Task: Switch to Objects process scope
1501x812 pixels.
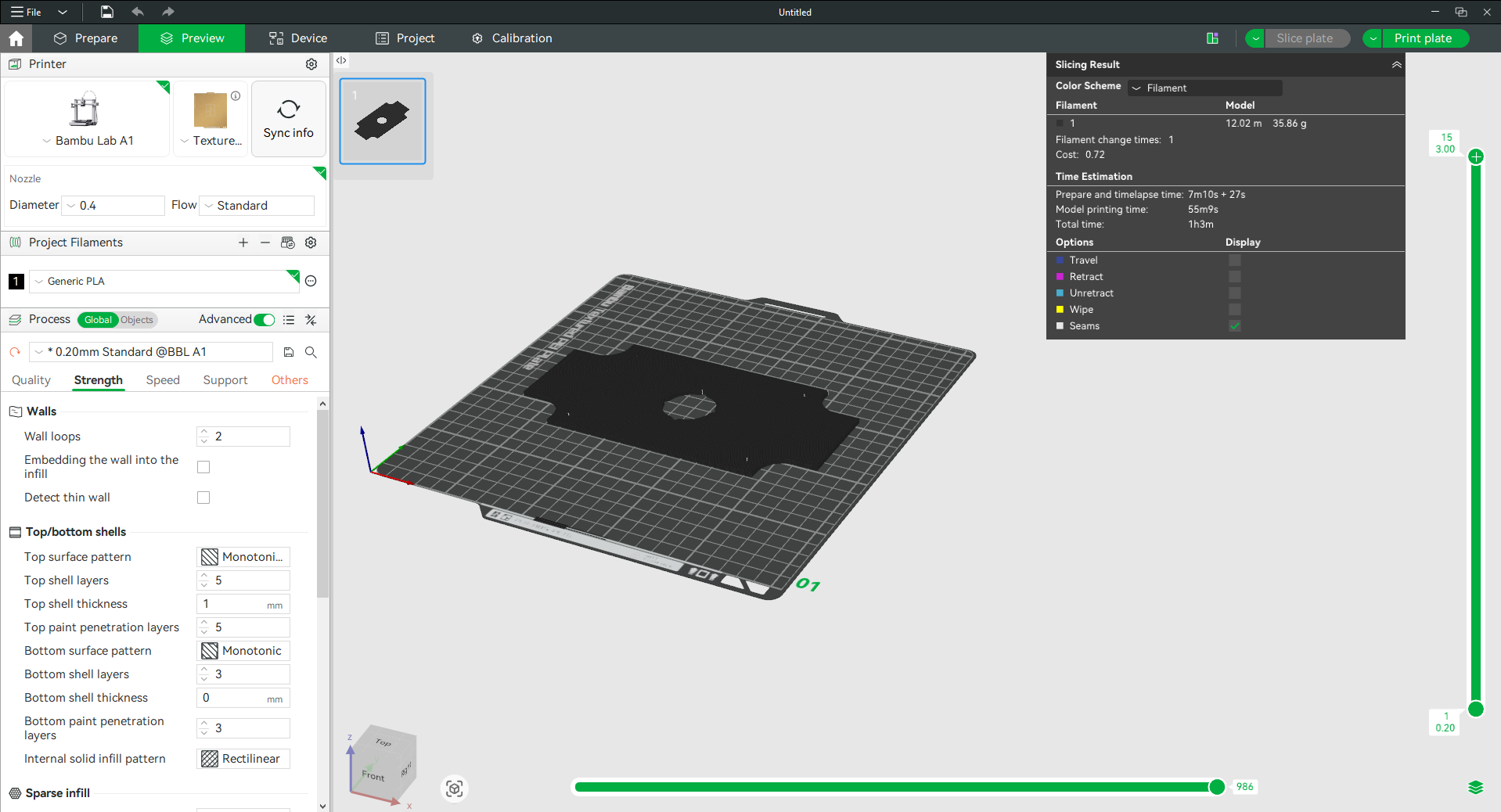Action: click(x=138, y=320)
